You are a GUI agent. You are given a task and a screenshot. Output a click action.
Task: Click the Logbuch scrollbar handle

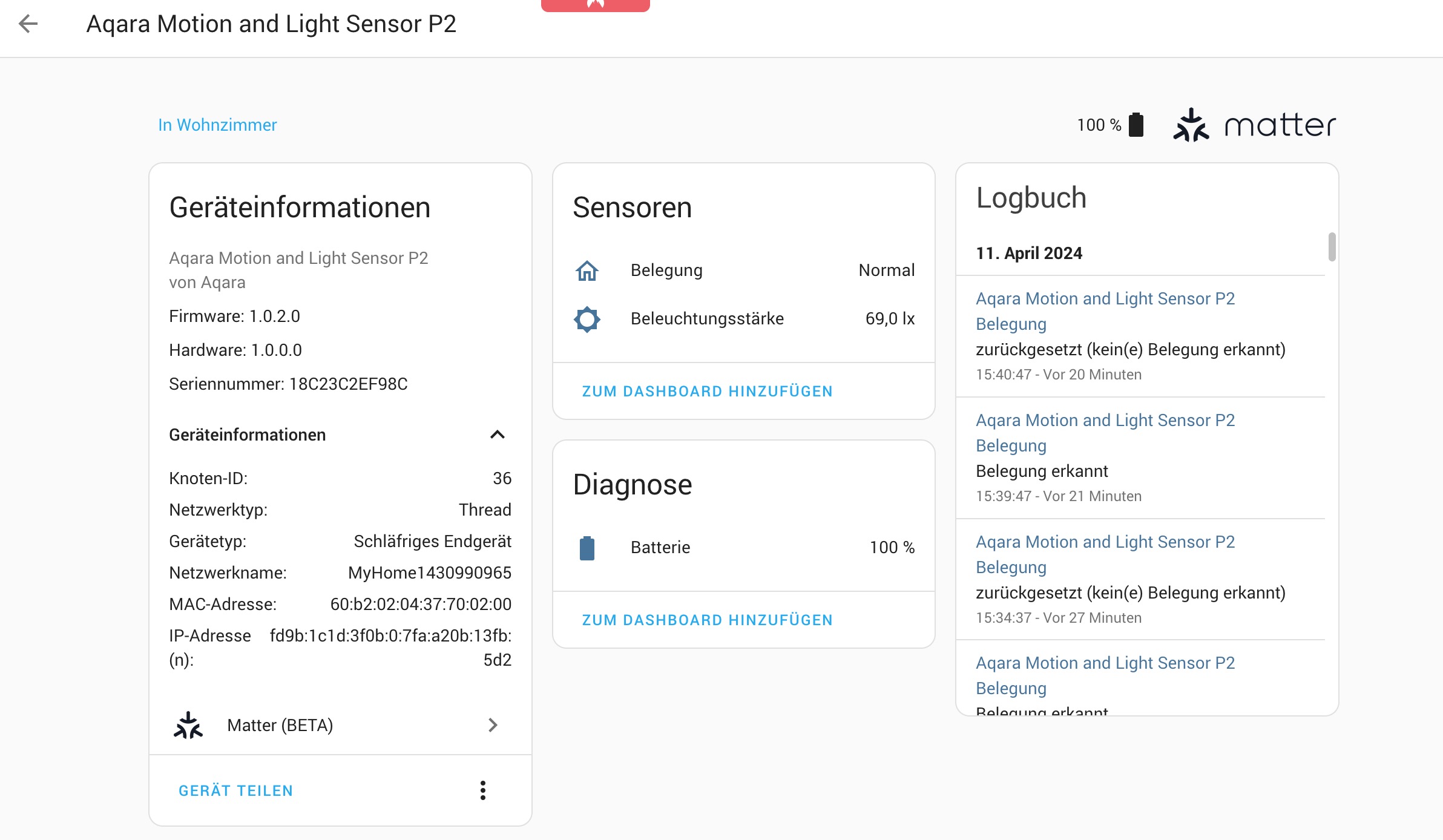(1332, 247)
